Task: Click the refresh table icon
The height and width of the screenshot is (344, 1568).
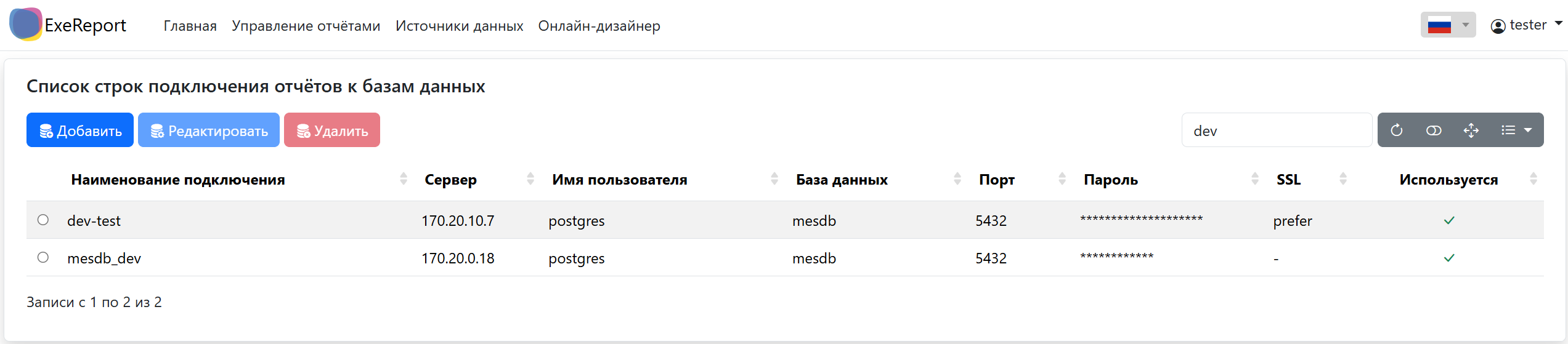Action: [1397, 130]
